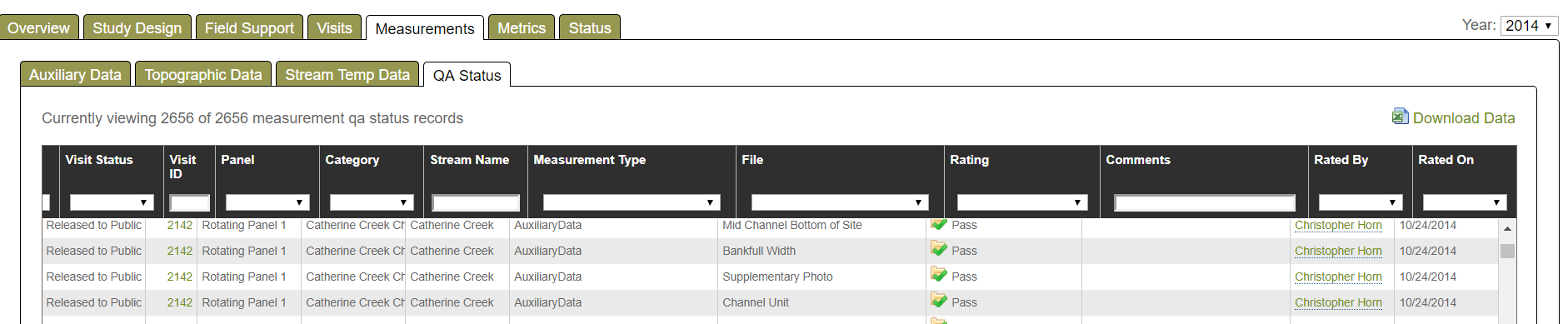Click Pass checkmark icon in Channel Unit row
The height and width of the screenshot is (324, 1568).
939,301
